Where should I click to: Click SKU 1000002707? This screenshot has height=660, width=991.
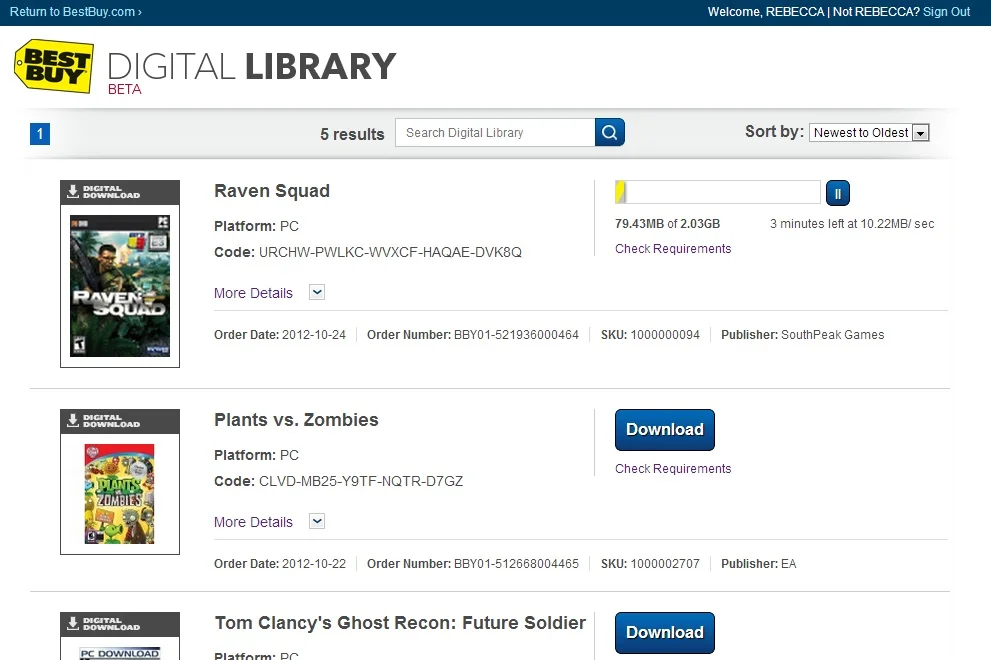665,564
